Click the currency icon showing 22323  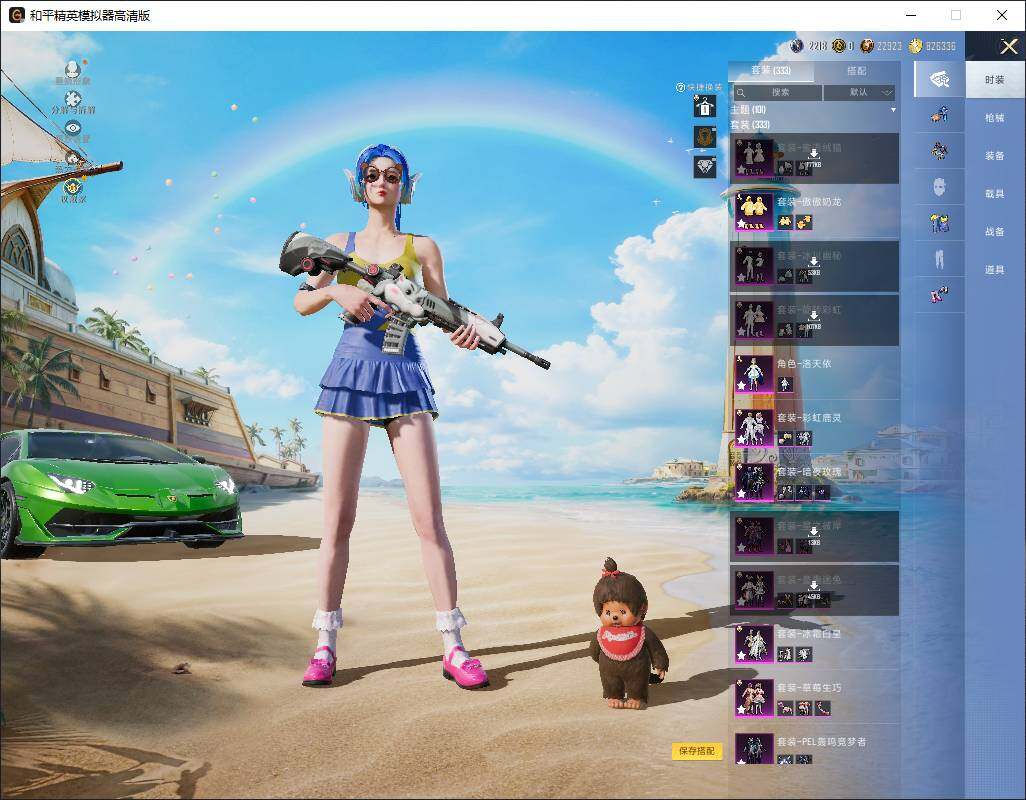point(867,46)
